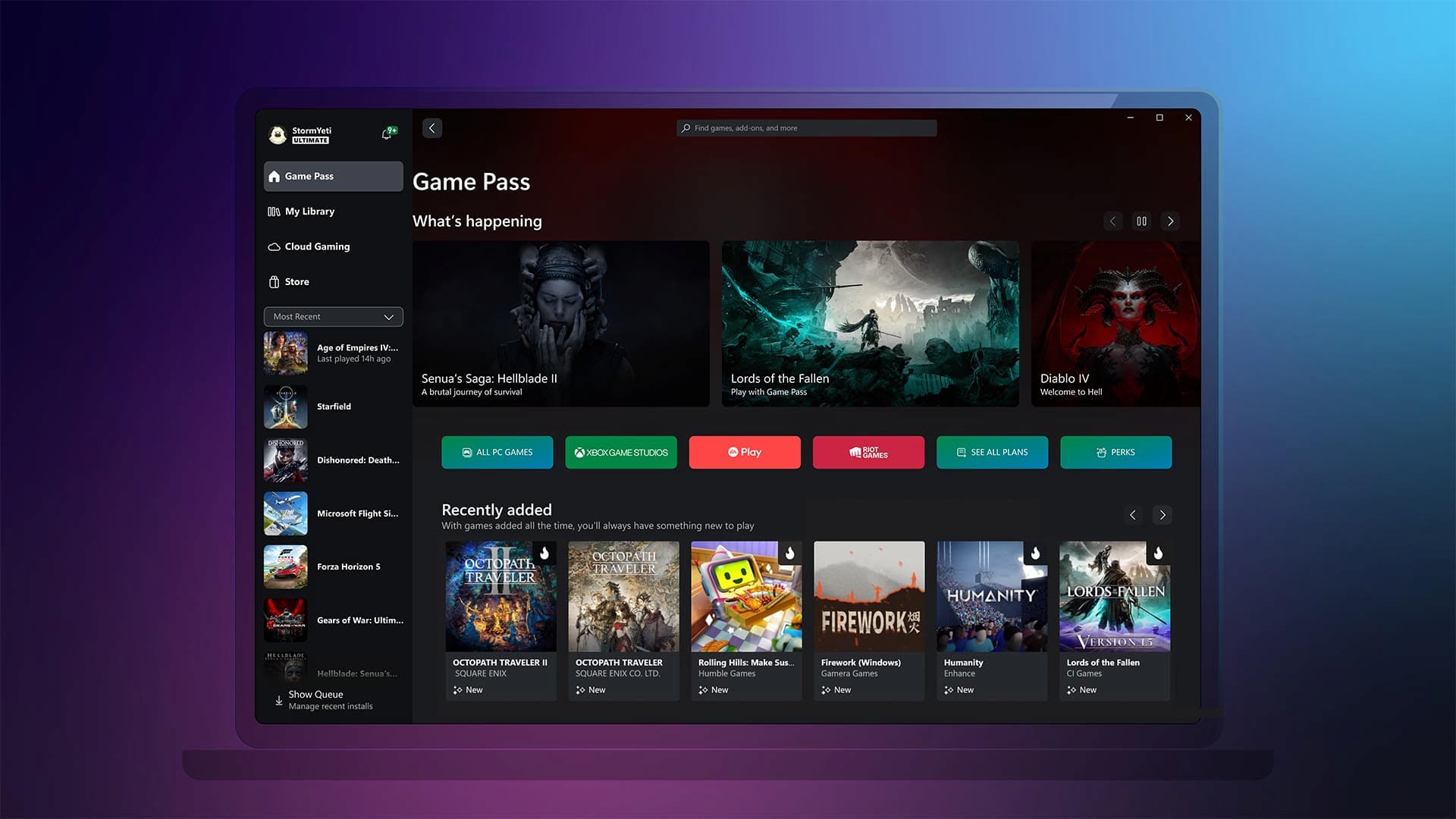Viewport: 1456px width, 819px height.
Task: Click flame icon on Octopath Traveler II
Action: pyautogui.click(x=544, y=553)
